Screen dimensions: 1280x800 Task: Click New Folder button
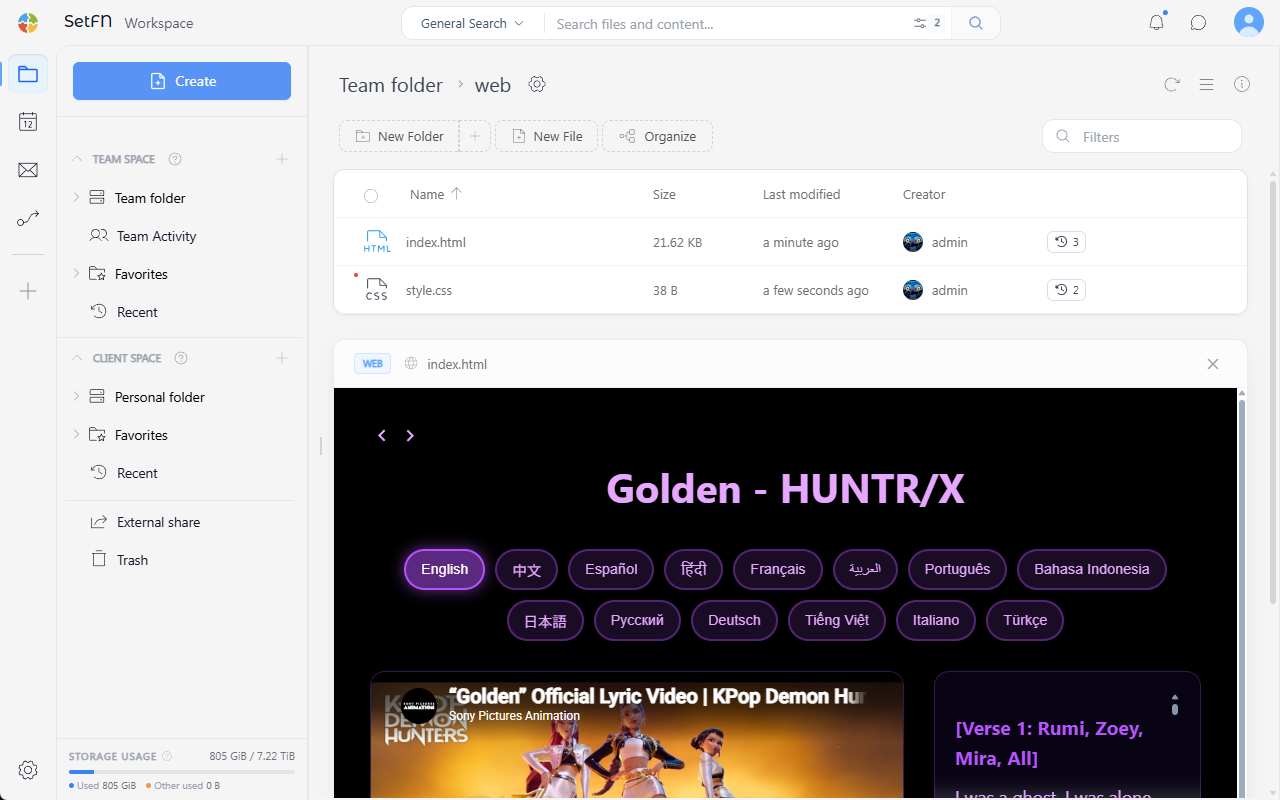(x=399, y=136)
